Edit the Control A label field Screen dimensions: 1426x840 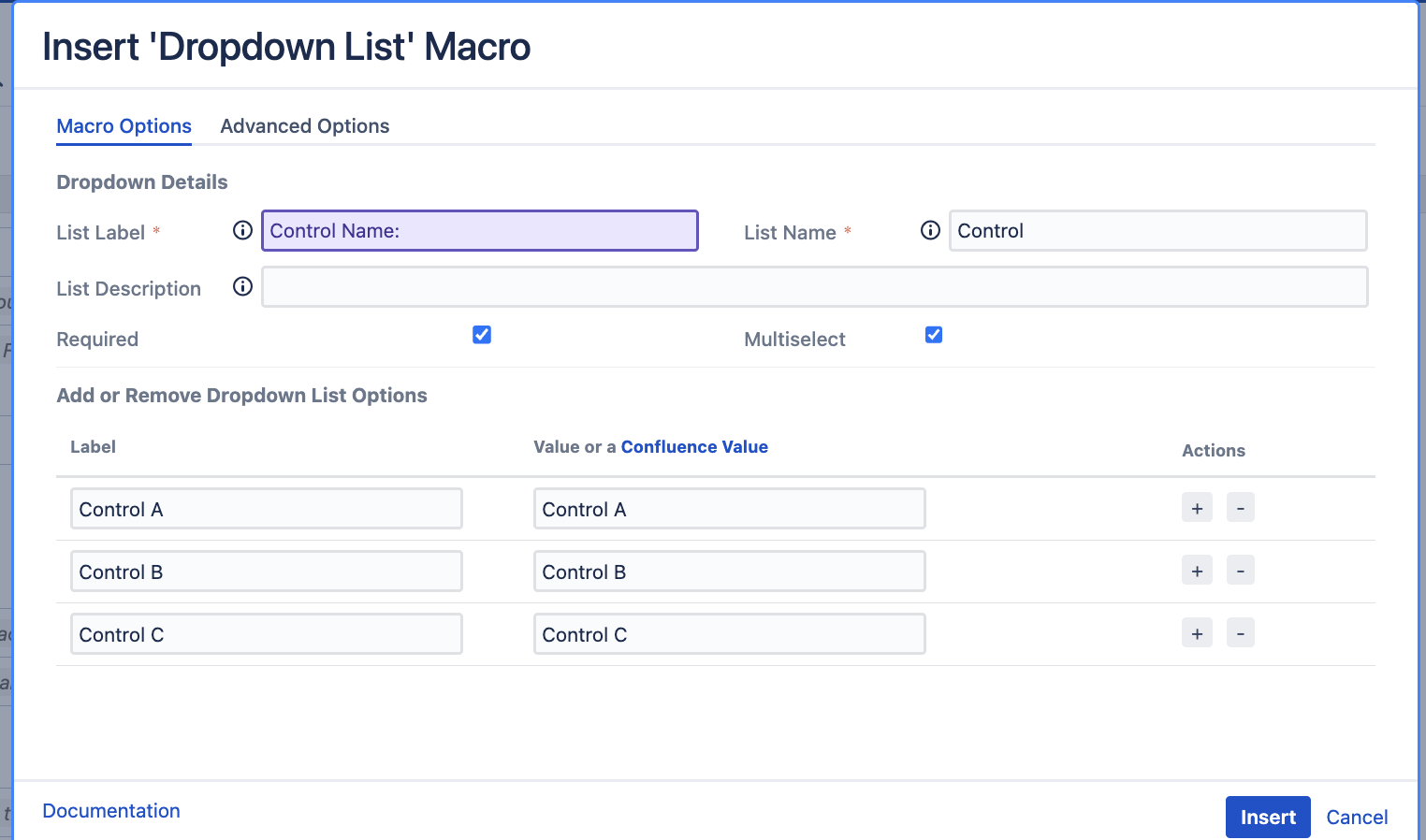point(267,509)
